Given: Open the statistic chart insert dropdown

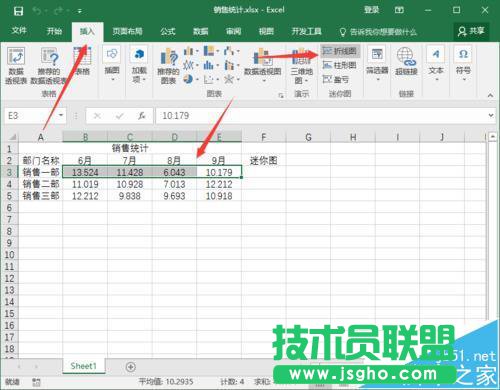Looking at the screenshot, I should [x=211, y=65].
